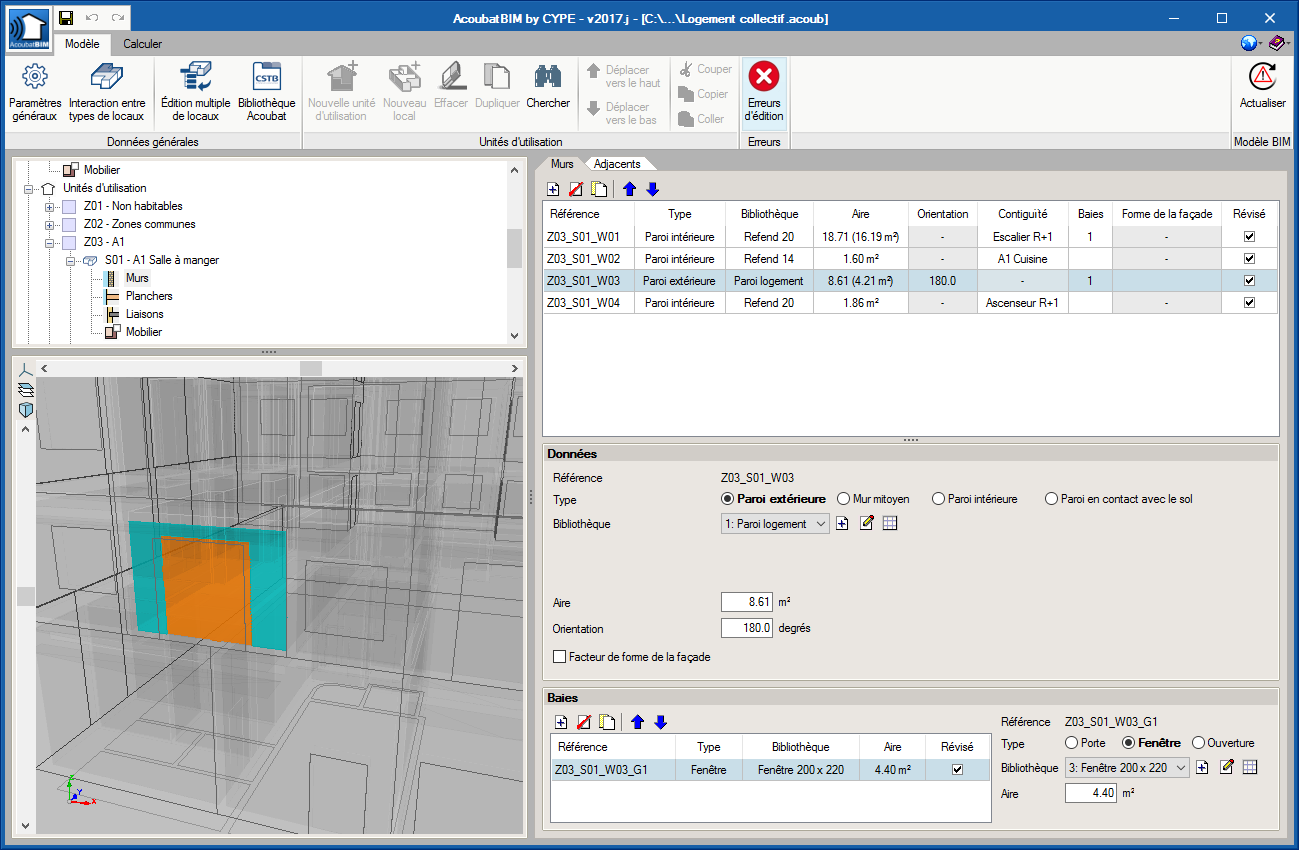Enable Facteur de forme de la façade checkbox
The width and height of the screenshot is (1299, 850).
pos(559,657)
